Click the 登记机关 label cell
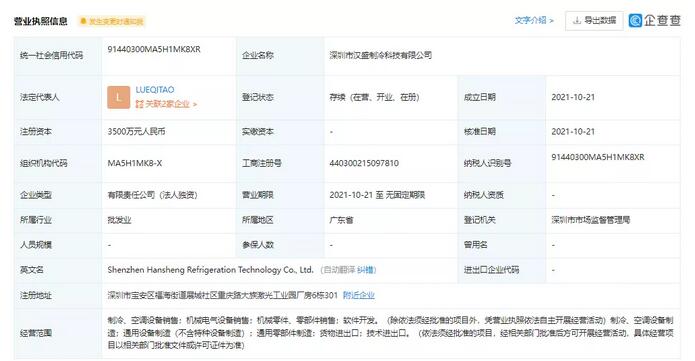The height and width of the screenshot is (361, 695). click(x=502, y=220)
